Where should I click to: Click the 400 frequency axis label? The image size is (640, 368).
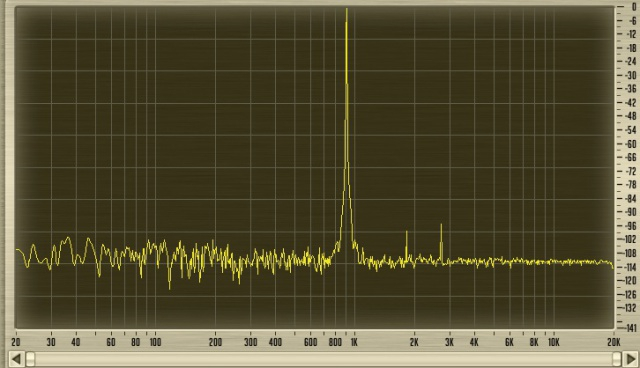tap(275, 342)
